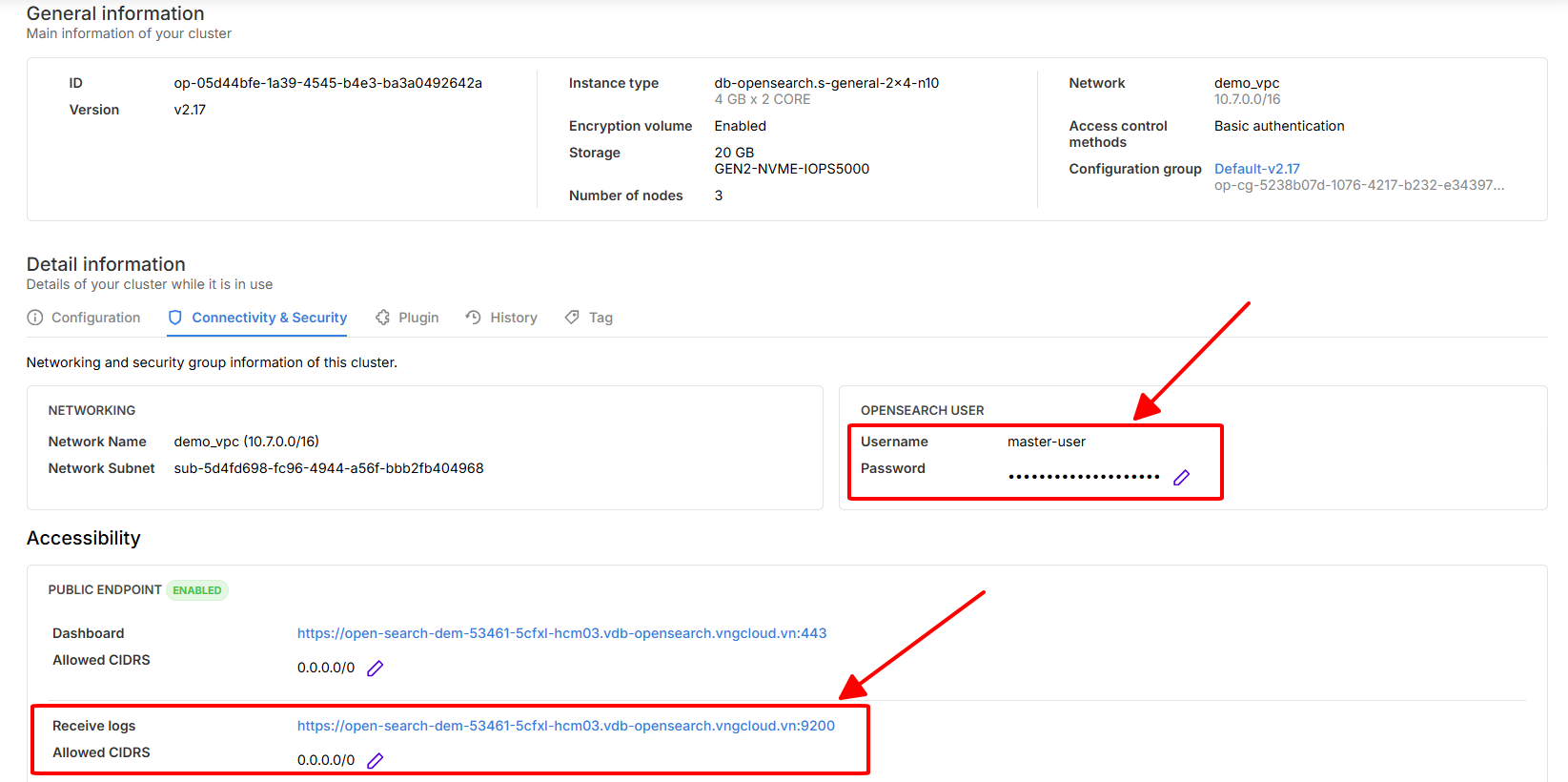Open the Default-v2.17 configuration group link

(1256, 169)
